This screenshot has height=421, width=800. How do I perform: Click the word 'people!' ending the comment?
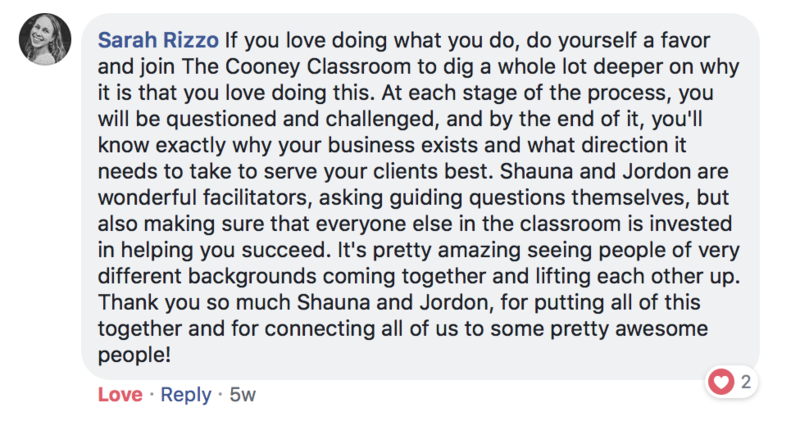[134, 355]
